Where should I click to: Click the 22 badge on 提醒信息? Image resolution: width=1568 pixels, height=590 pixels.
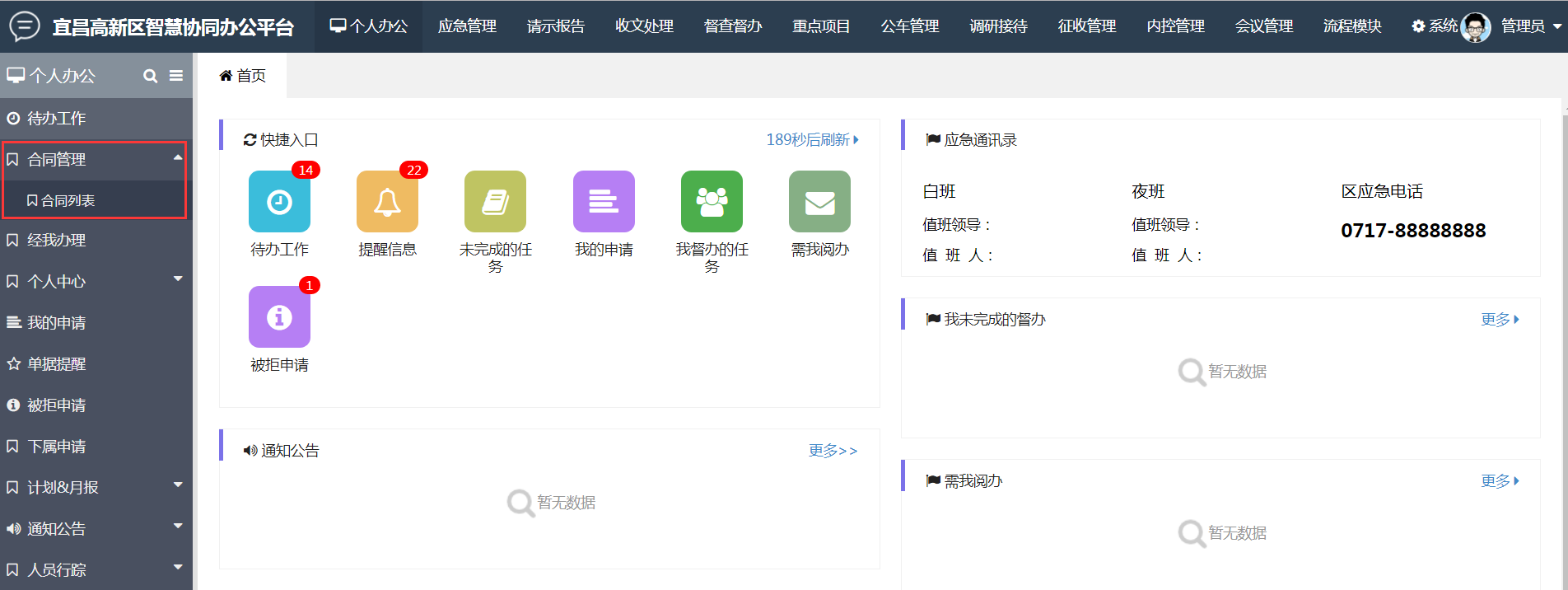click(x=413, y=170)
